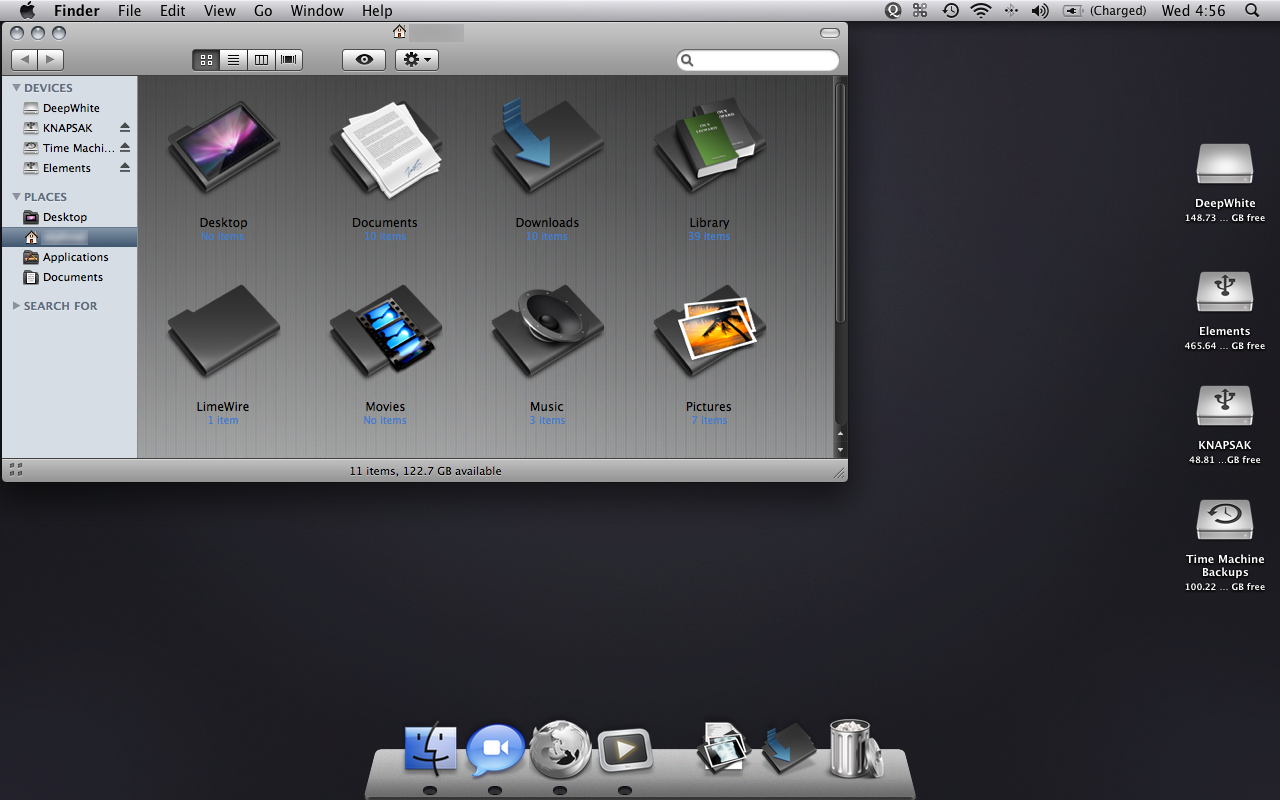Launch iChat from the Dock
The height and width of the screenshot is (800, 1280).
pyautogui.click(x=495, y=750)
